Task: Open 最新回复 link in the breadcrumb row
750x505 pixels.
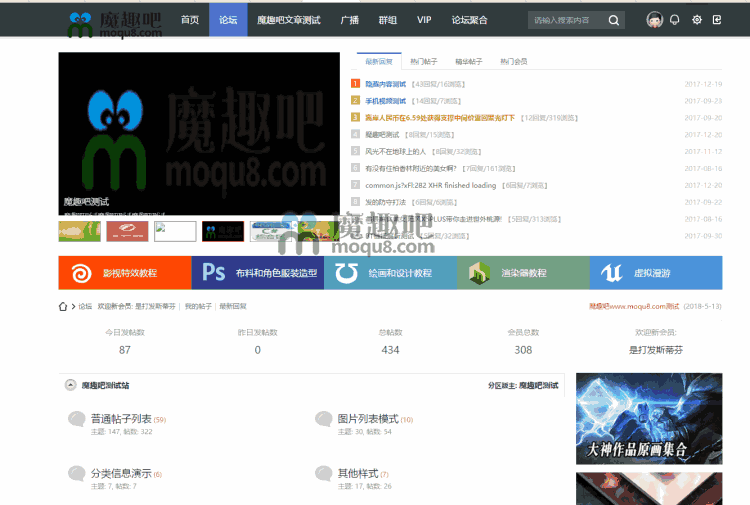Action: (233, 307)
